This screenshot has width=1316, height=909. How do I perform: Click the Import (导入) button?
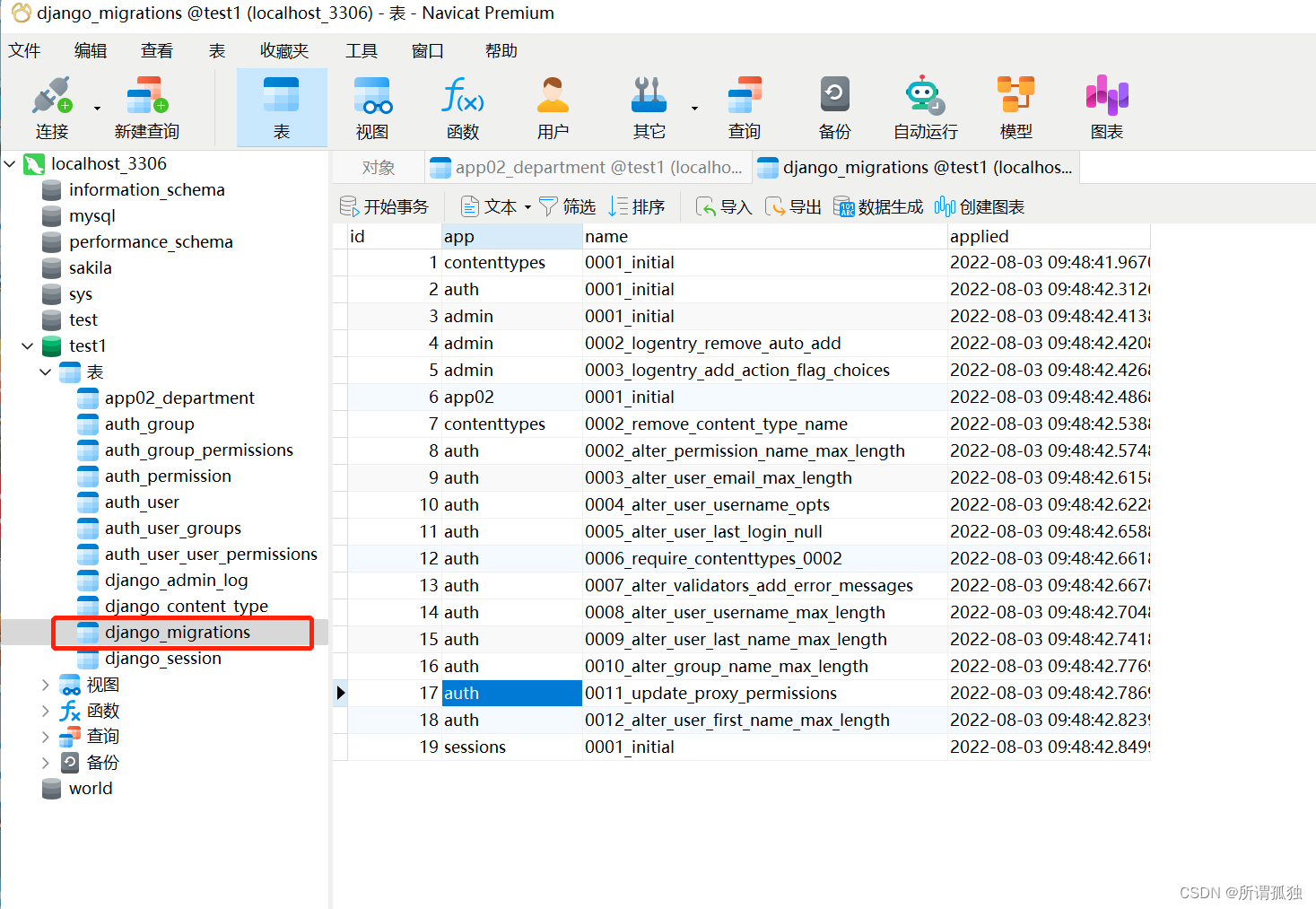(x=724, y=207)
